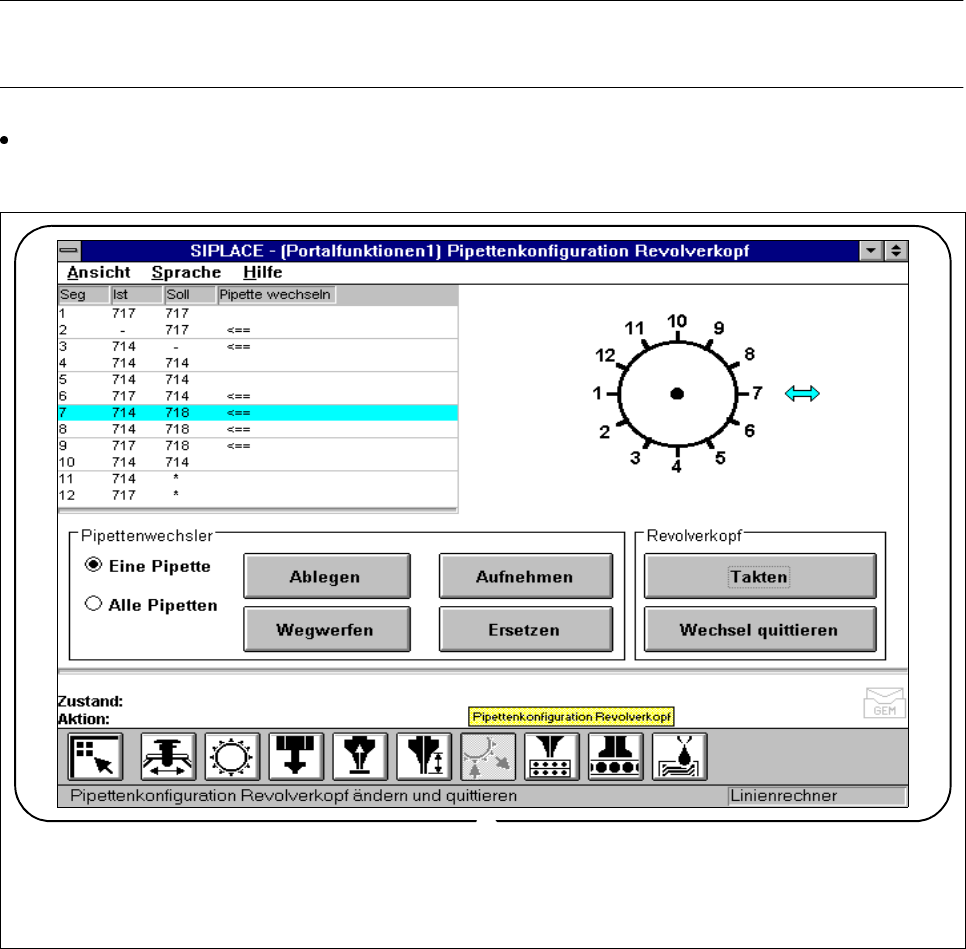This screenshot has height=949, width=966.
Task: Click the nozzle with downward arrow toolbar icon
Action: 296,756
